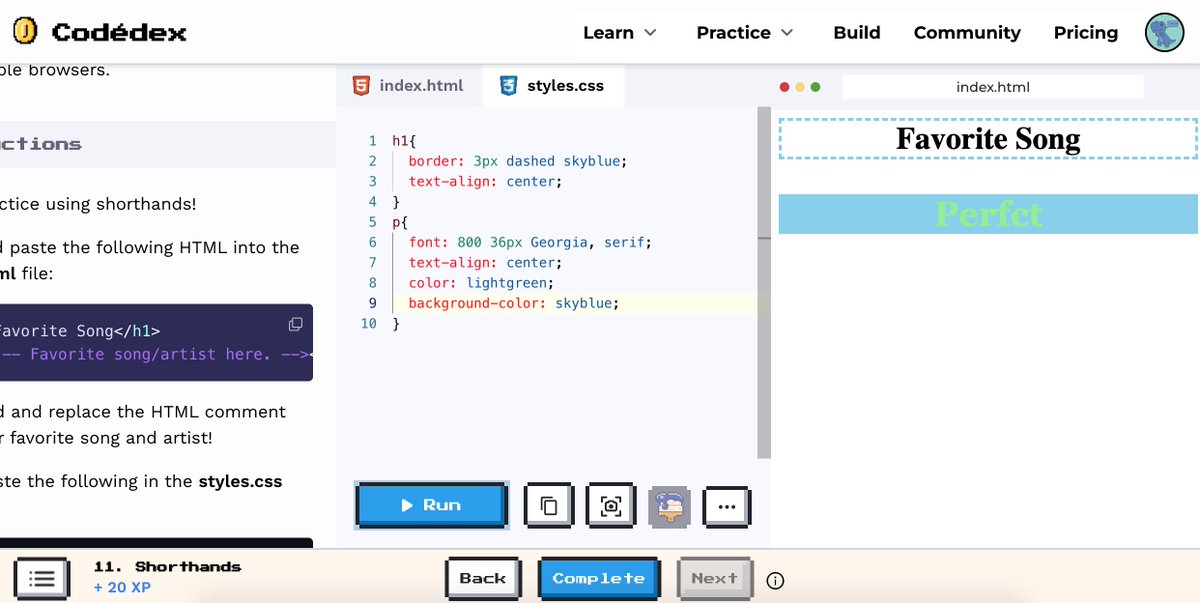Expand the Learn dropdown menu
The image size is (1200, 603).
pyautogui.click(x=620, y=33)
